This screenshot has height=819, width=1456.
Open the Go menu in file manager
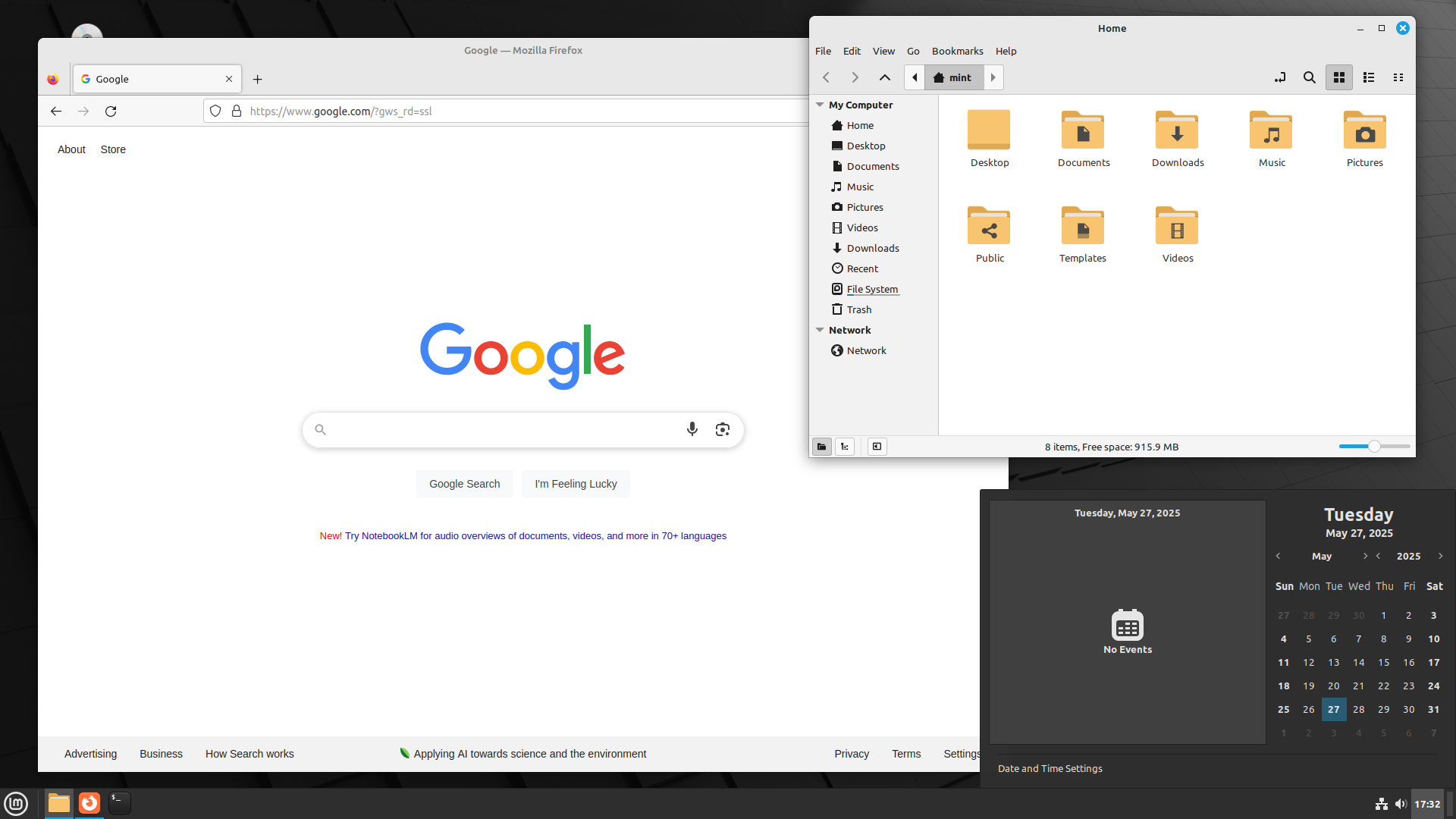tap(913, 51)
